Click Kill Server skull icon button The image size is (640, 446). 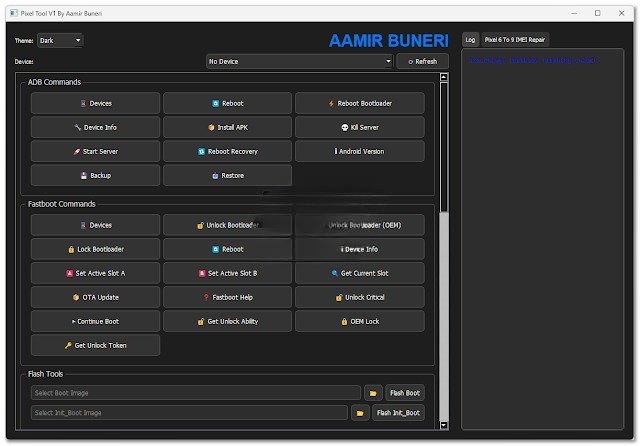pos(360,127)
